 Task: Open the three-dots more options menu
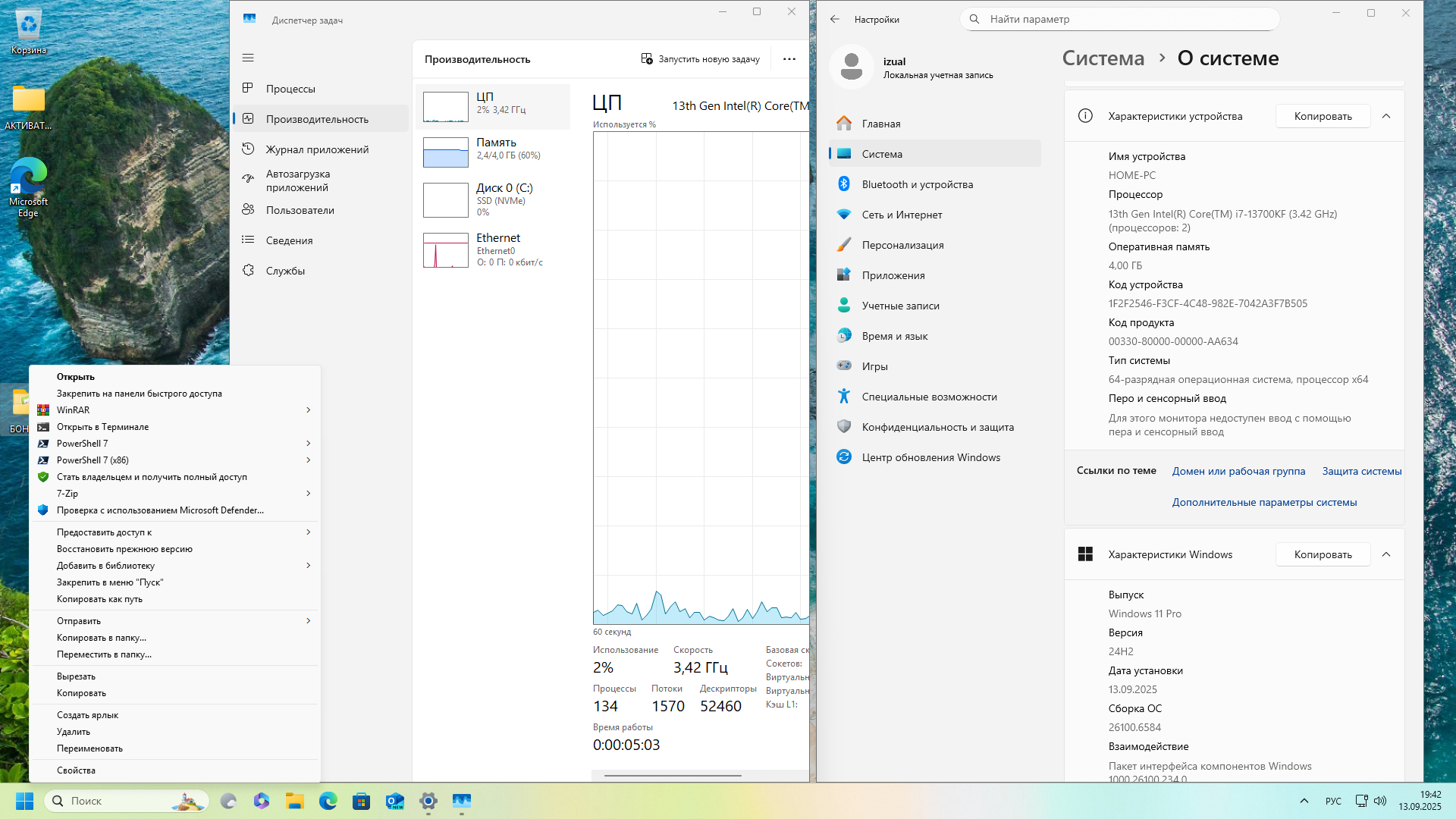point(789,58)
